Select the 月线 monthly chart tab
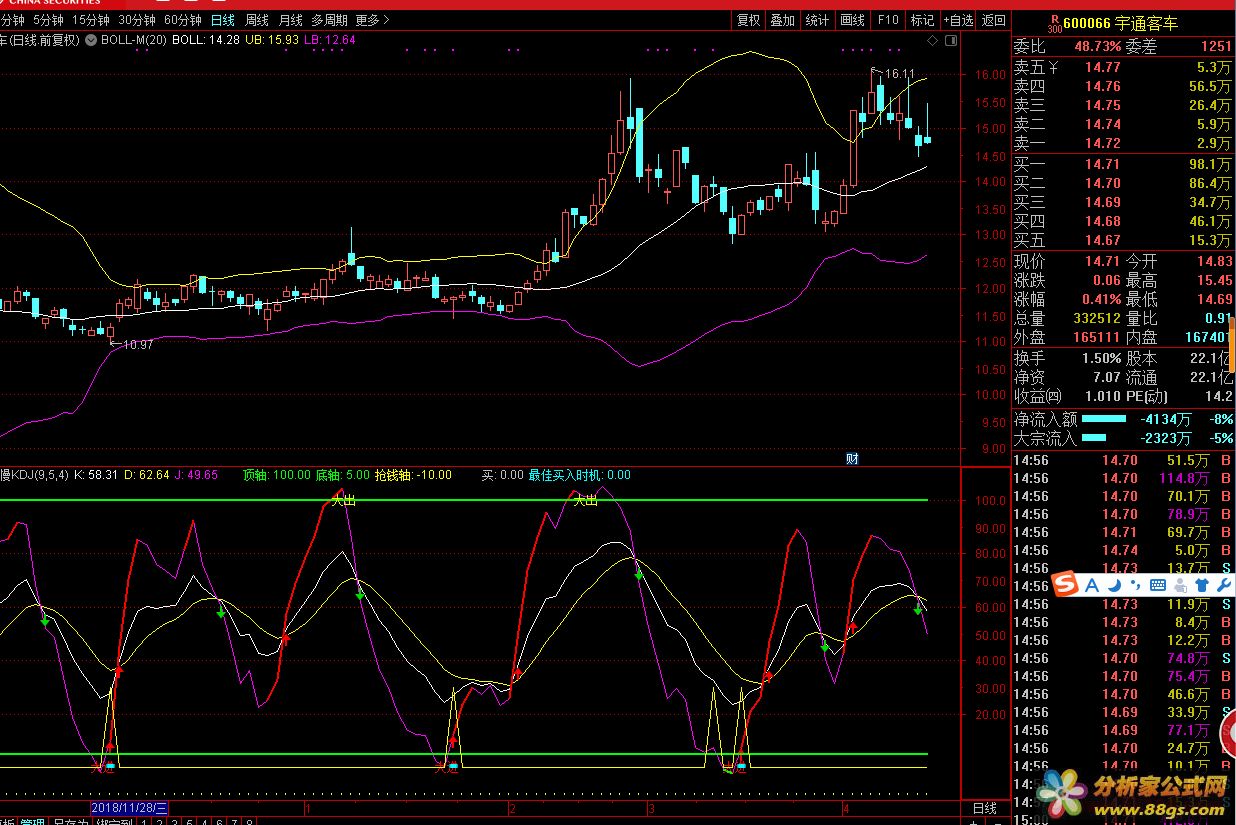Viewport: 1236px width, 825px height. (290, 20)
